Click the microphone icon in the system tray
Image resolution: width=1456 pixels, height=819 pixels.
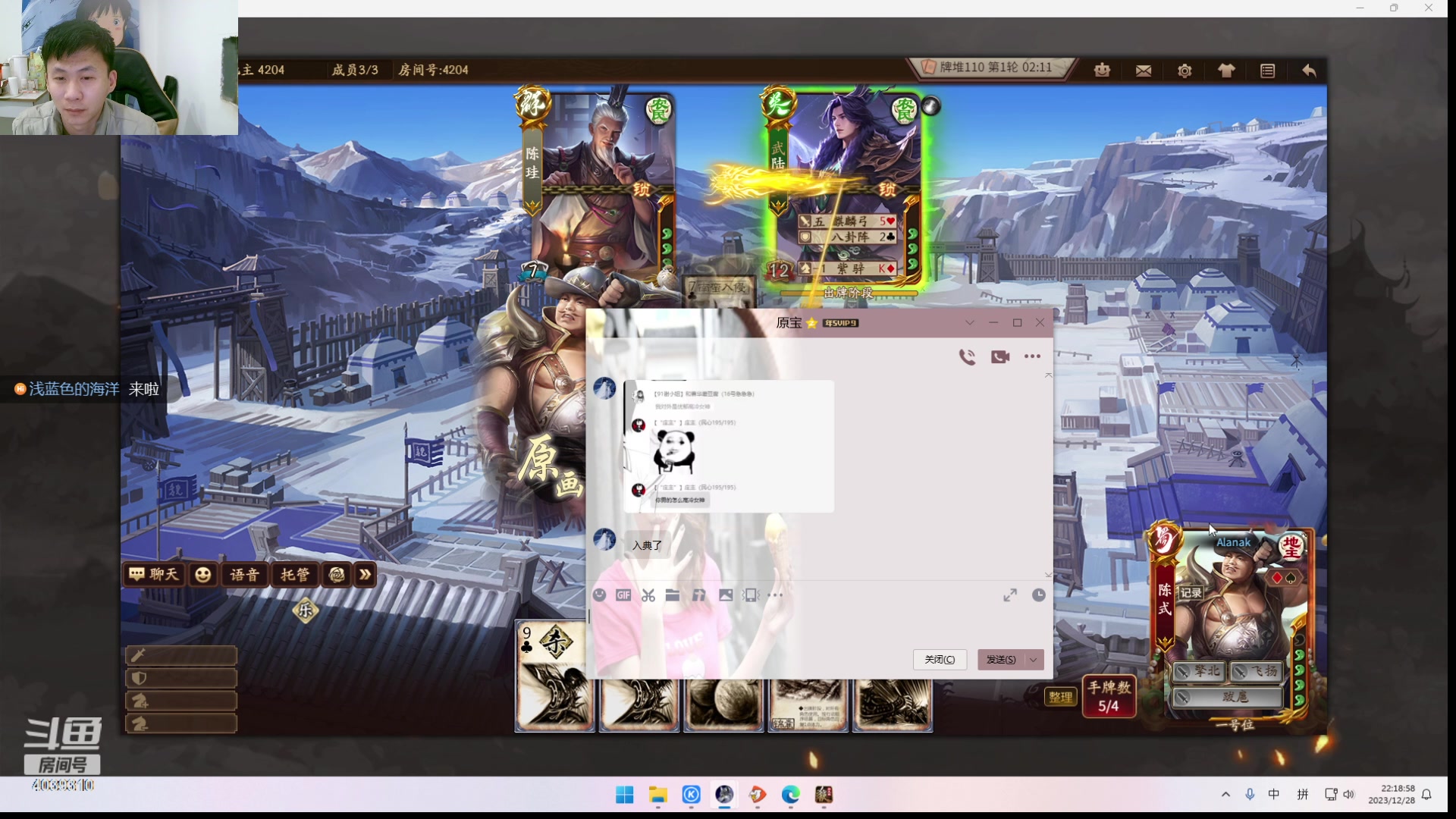[x=1250, y=794]
